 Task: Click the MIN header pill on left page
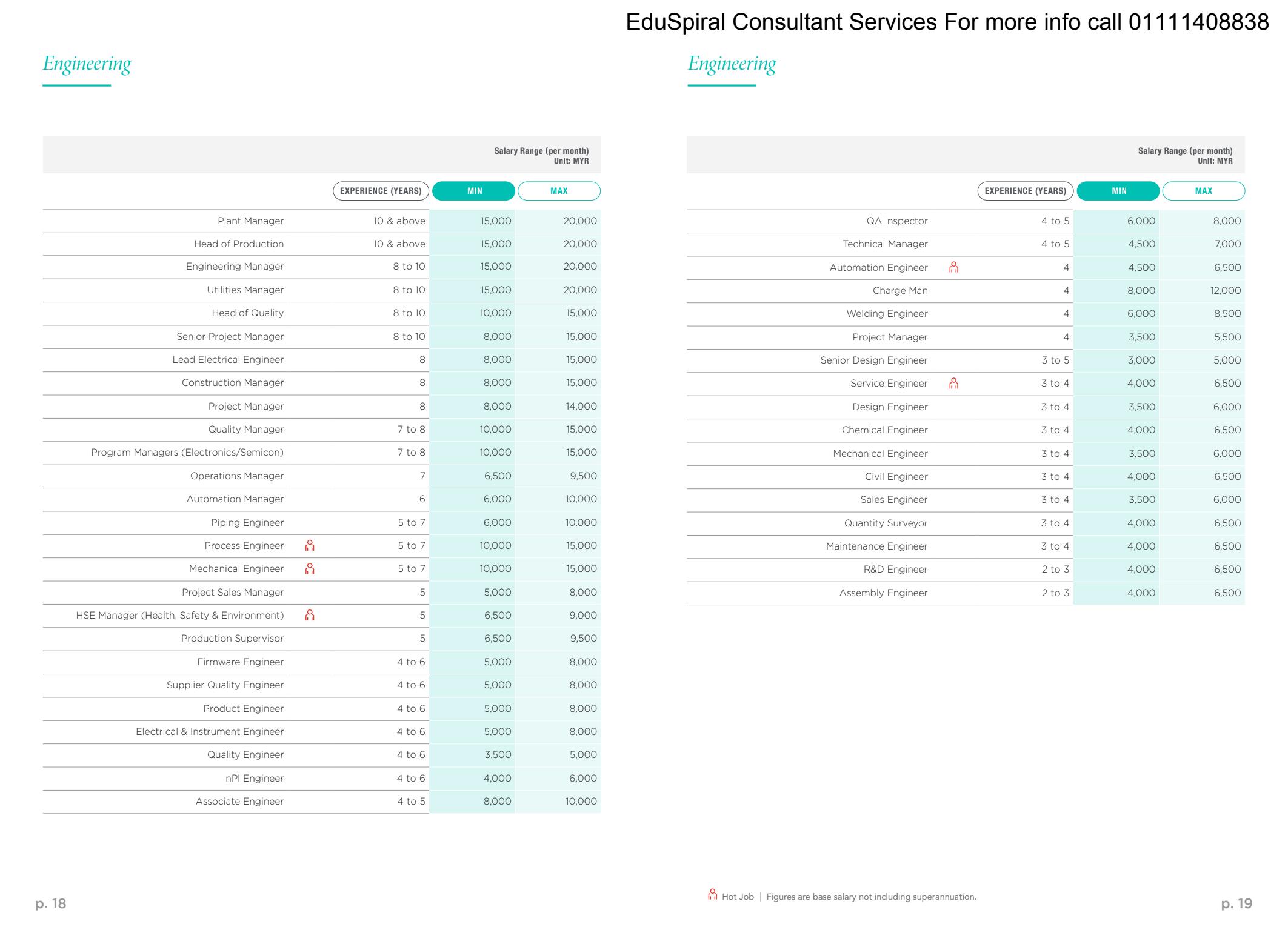(474, 191)
